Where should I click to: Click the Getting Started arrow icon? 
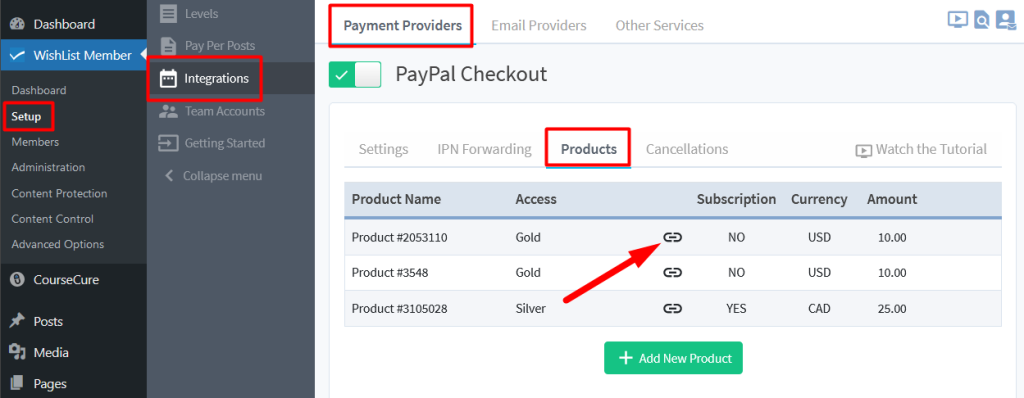point(168,142)
